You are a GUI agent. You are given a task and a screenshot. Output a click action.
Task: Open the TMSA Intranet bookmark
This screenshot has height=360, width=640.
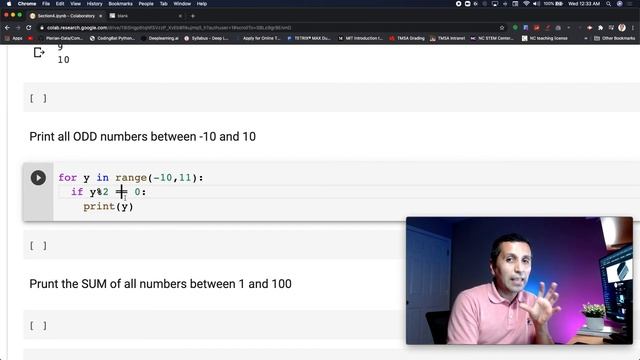pyautogui.click(x=447, y=38)
